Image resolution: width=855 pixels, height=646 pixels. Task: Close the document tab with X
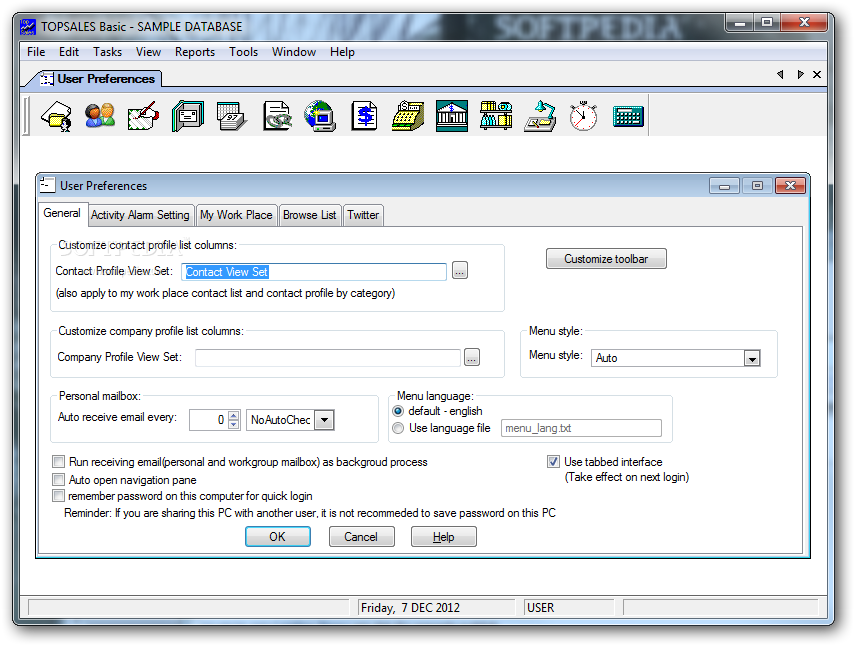pos(817,74)
